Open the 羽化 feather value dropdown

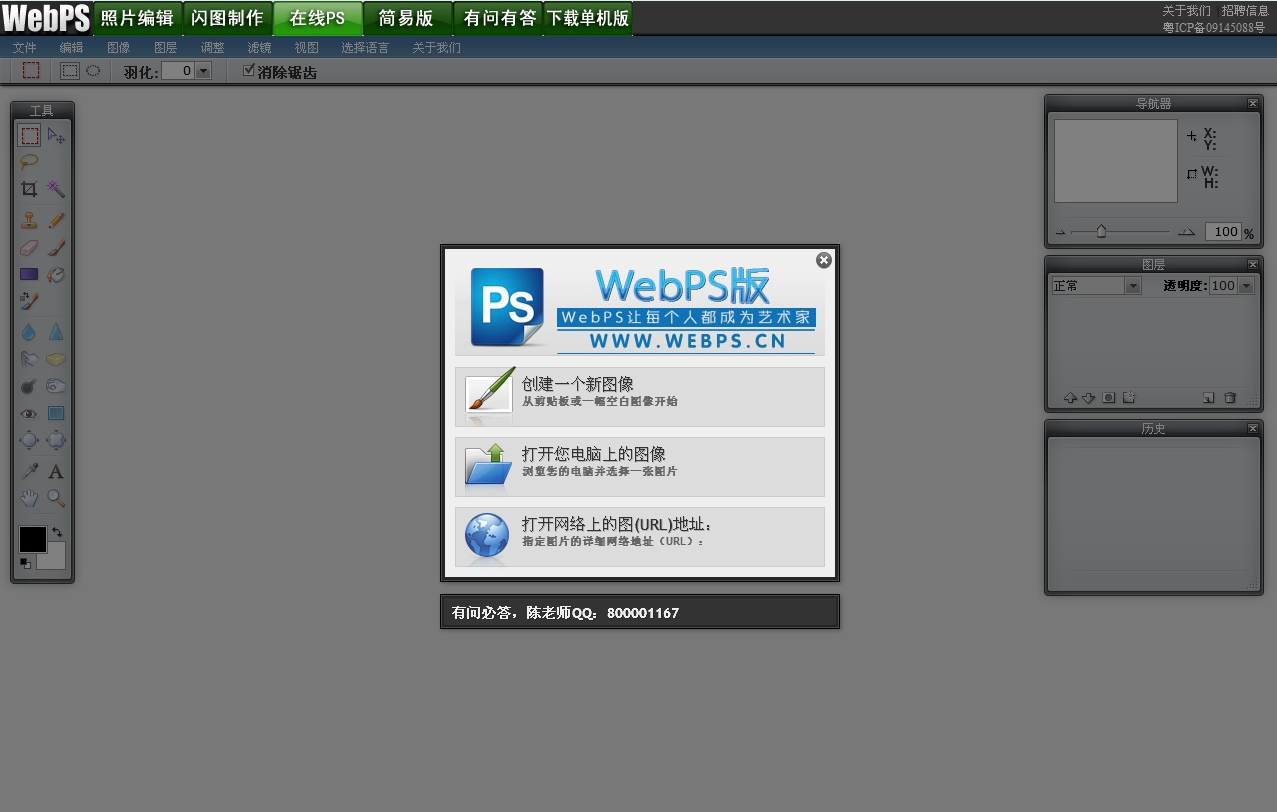coord(204,71)
